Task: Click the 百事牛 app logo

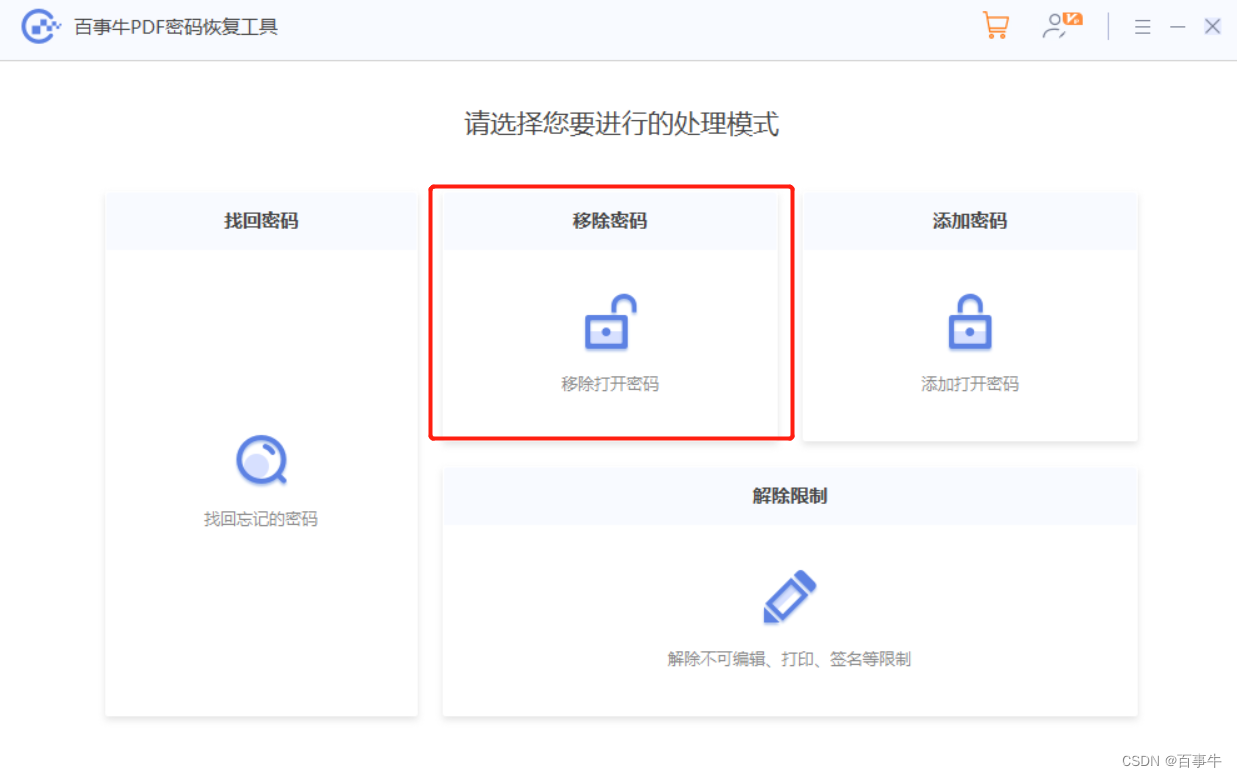Action: [x=41, y=27]
